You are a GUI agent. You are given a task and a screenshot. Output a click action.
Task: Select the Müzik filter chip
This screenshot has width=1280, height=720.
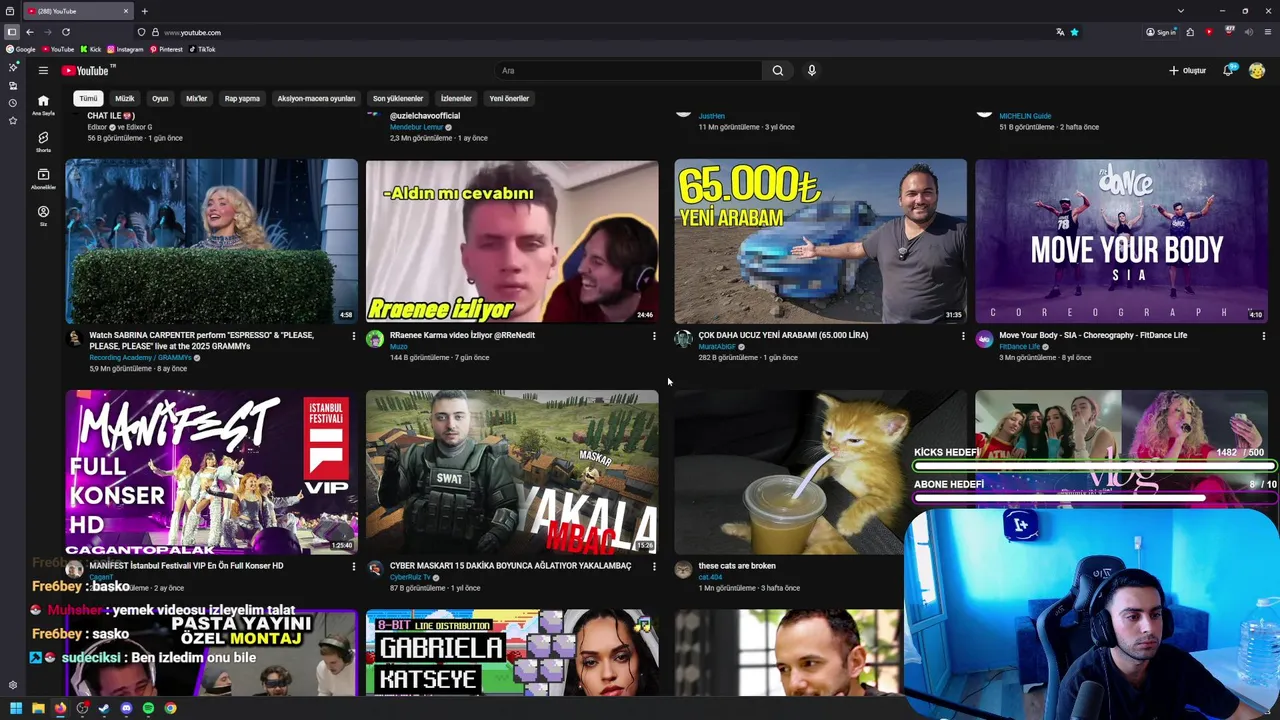(124, 98)
